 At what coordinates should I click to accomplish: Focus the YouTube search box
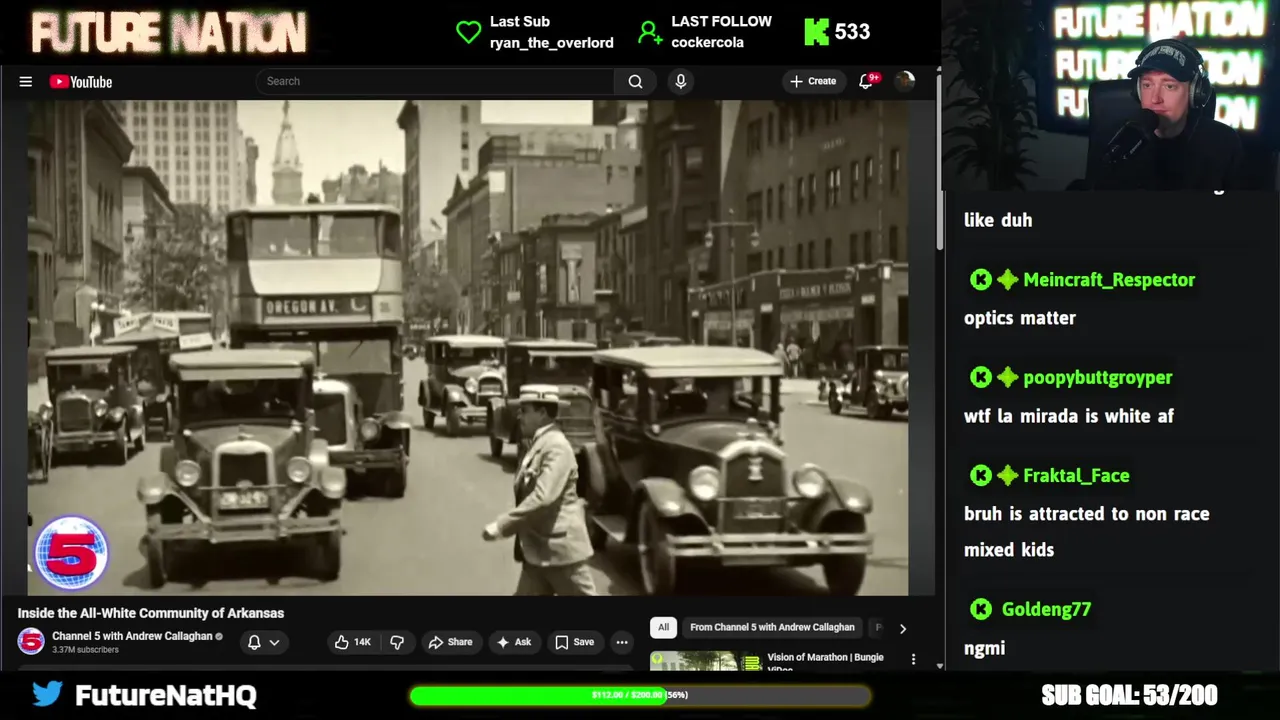[x=435, y=81]
